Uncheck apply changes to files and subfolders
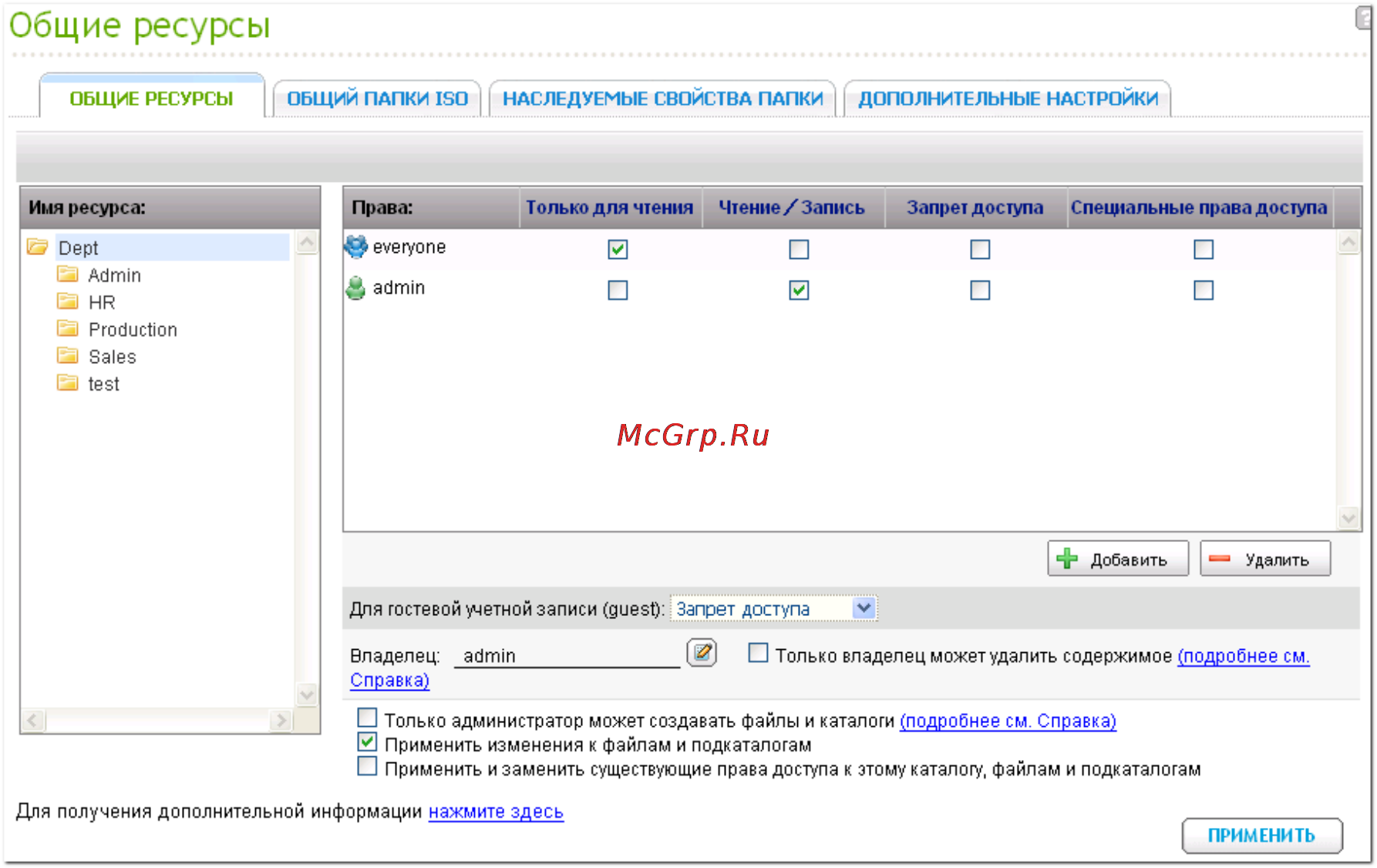Image resolution: width=1377 pixels, height=868 pixels. (x=367, y=742)
